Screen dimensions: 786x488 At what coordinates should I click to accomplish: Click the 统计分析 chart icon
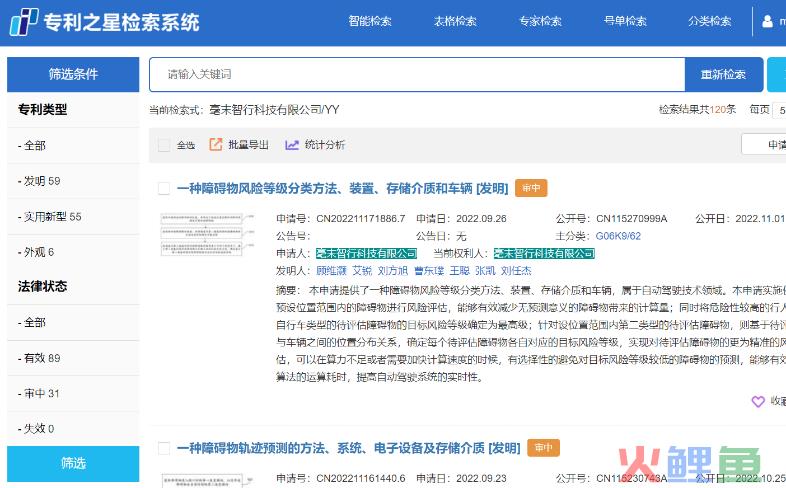tap(292, 145)
